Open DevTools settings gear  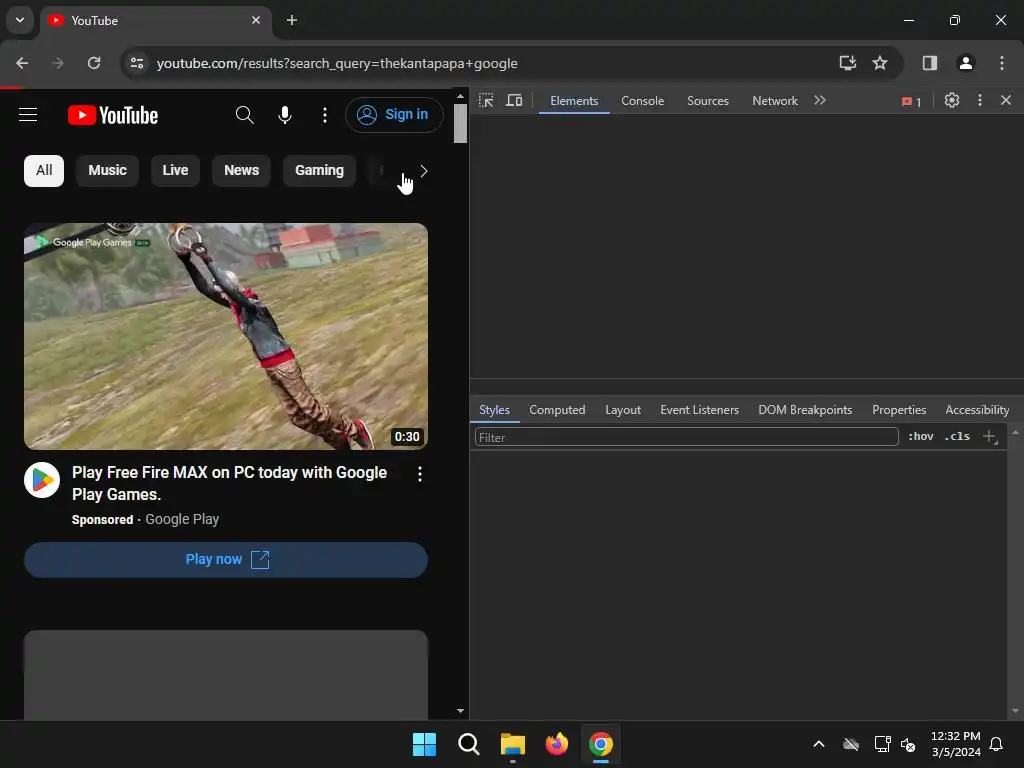(952, 101)
